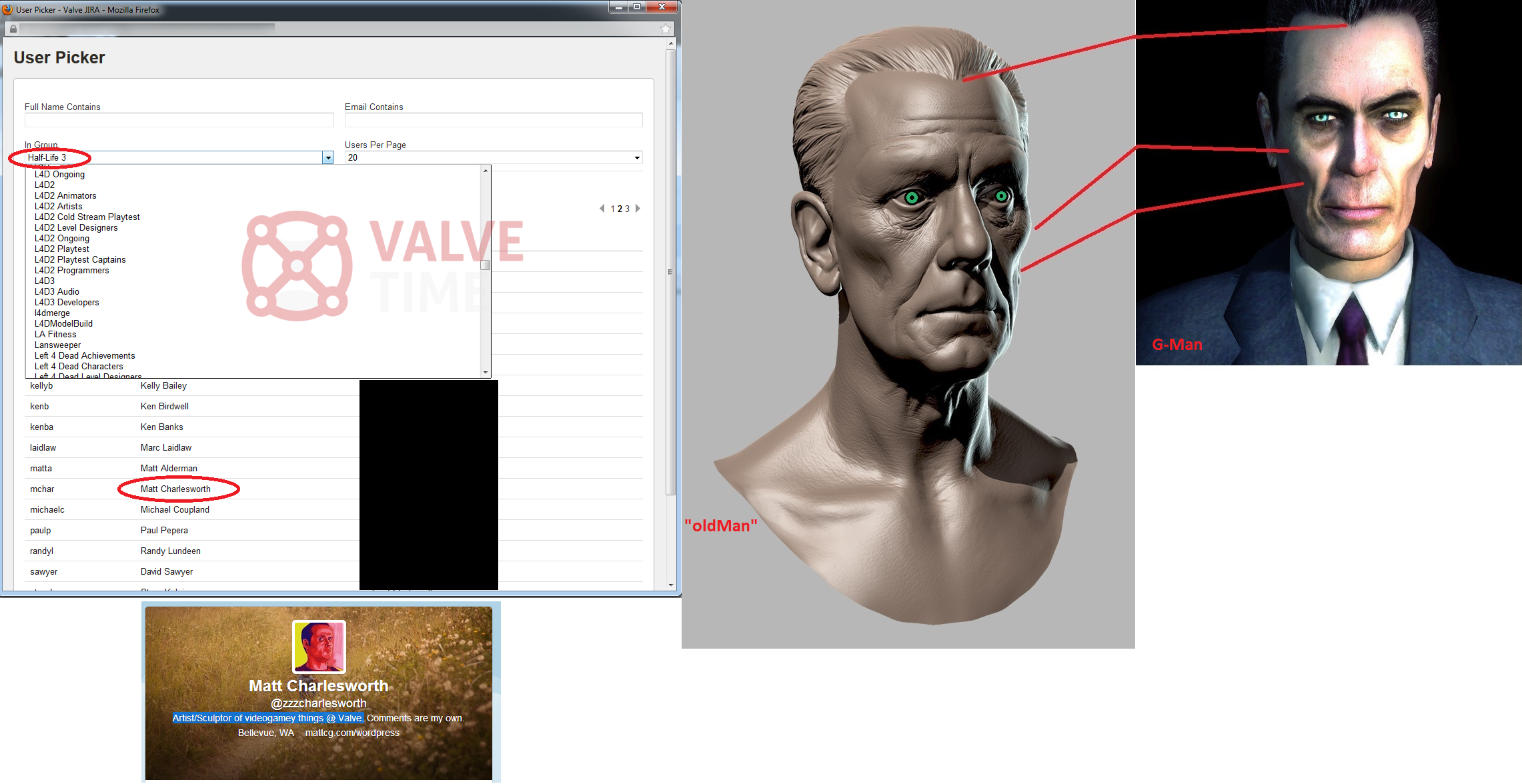The width and height of the screenshot is (1522, 784).
Task: Maximize the Firefox User Picker window
Action: click(x=637, y=7)
